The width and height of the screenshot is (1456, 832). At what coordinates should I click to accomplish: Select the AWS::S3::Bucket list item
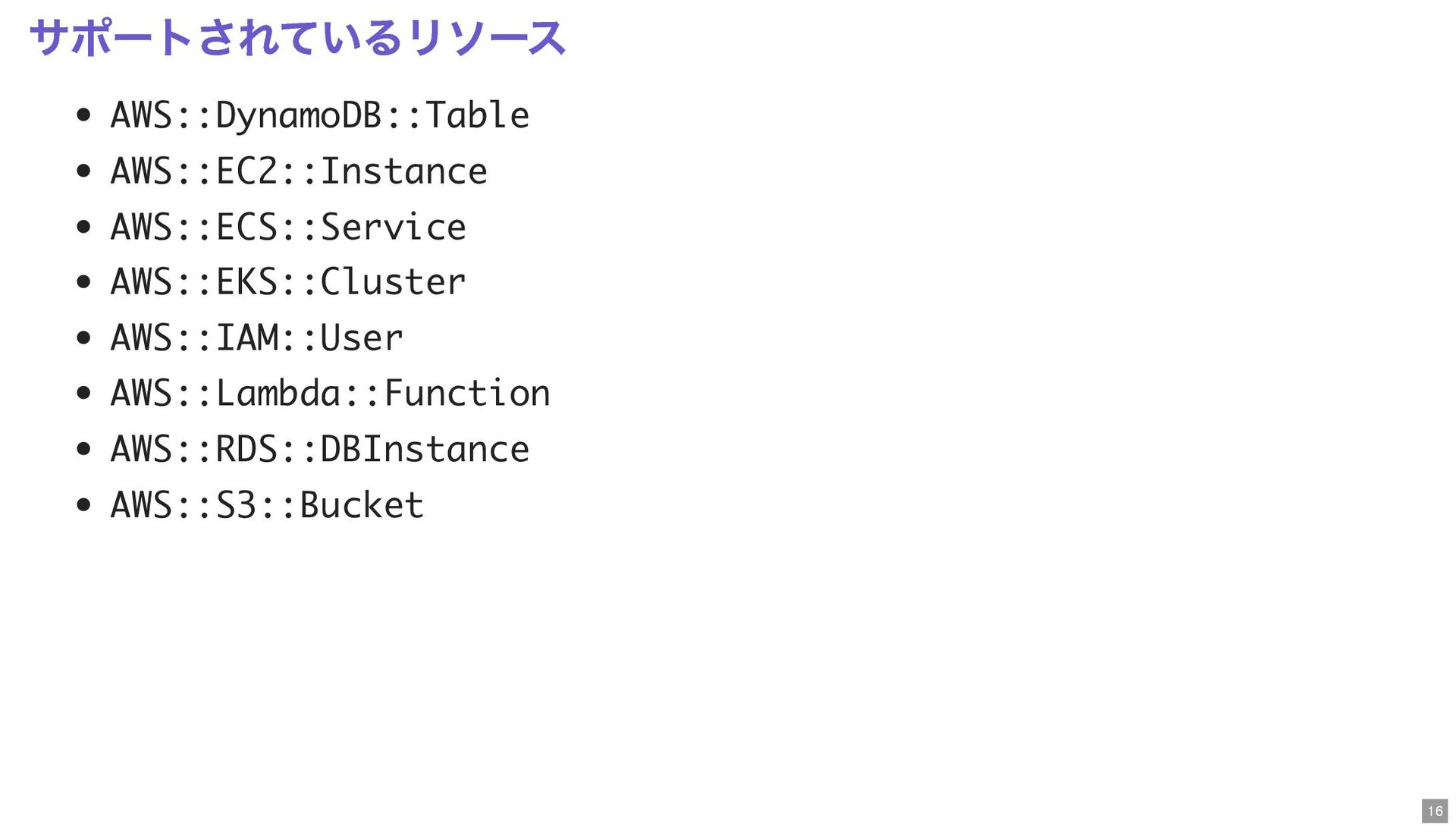tap(267, 505)
